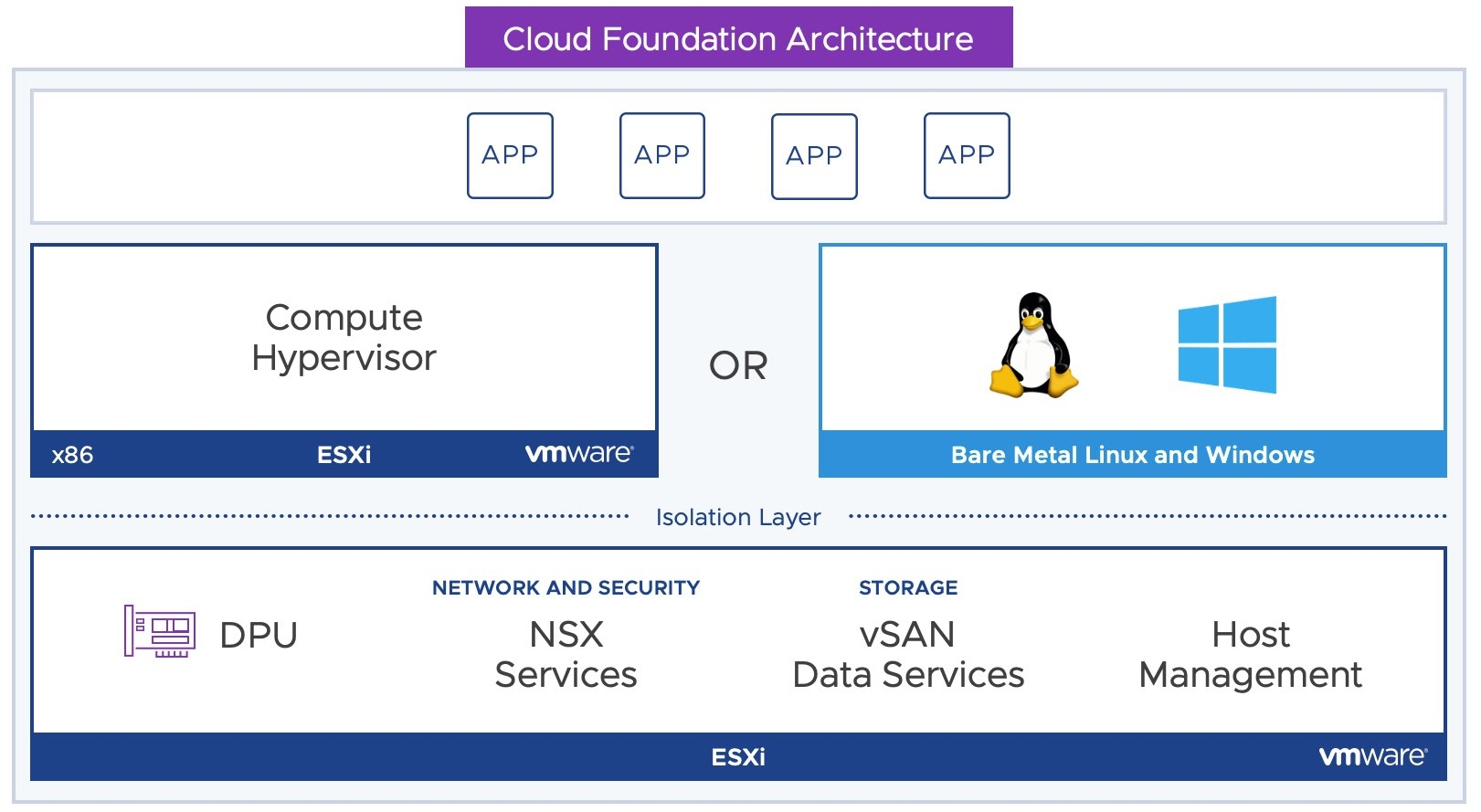Click the OR label
The image size is (1481, 812).
click(x=738, y=366)
